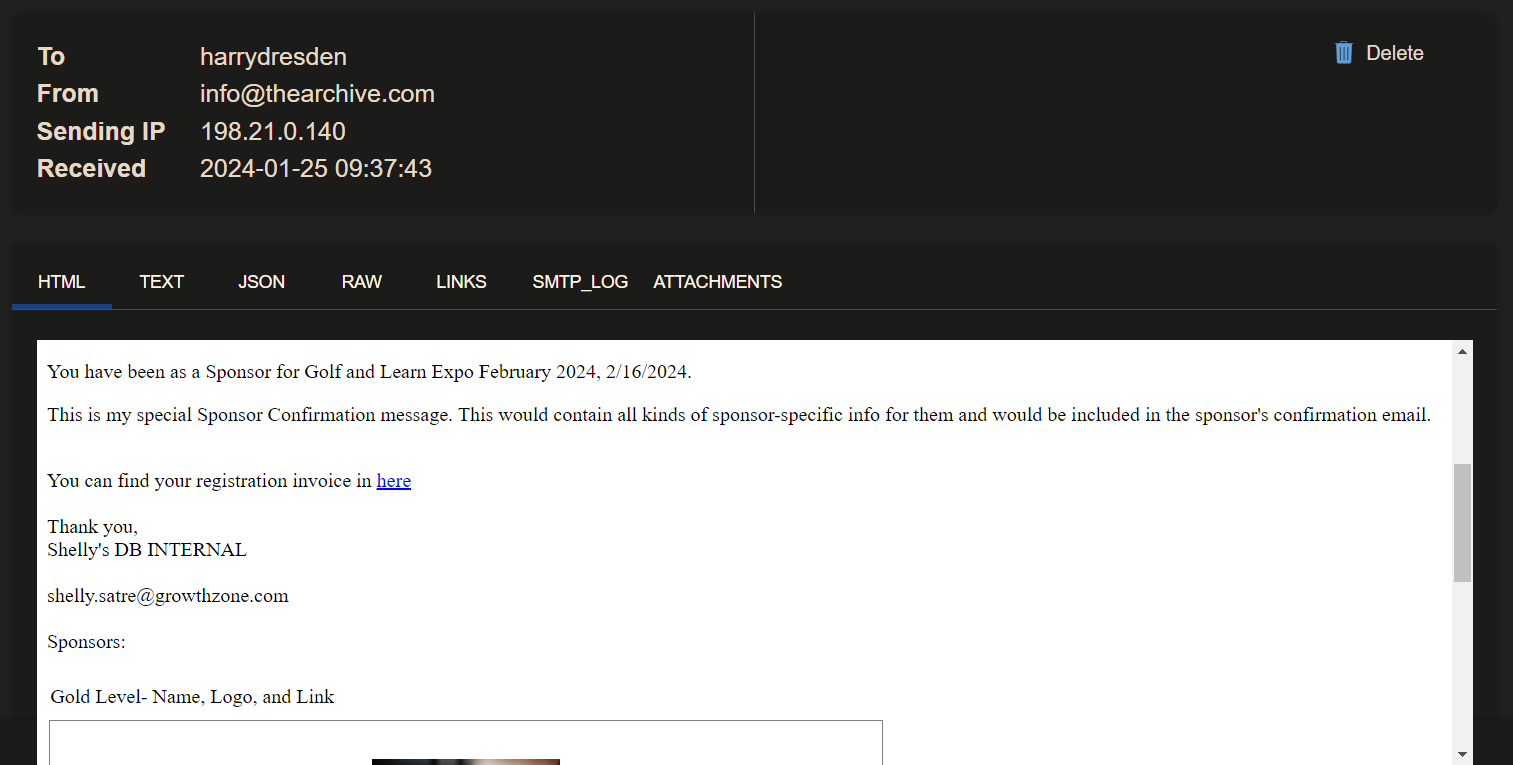Click the sponsor logo thumbnail
This screenshot has height=765, width=1513.
pyautogui.click(x=465, y=761)
